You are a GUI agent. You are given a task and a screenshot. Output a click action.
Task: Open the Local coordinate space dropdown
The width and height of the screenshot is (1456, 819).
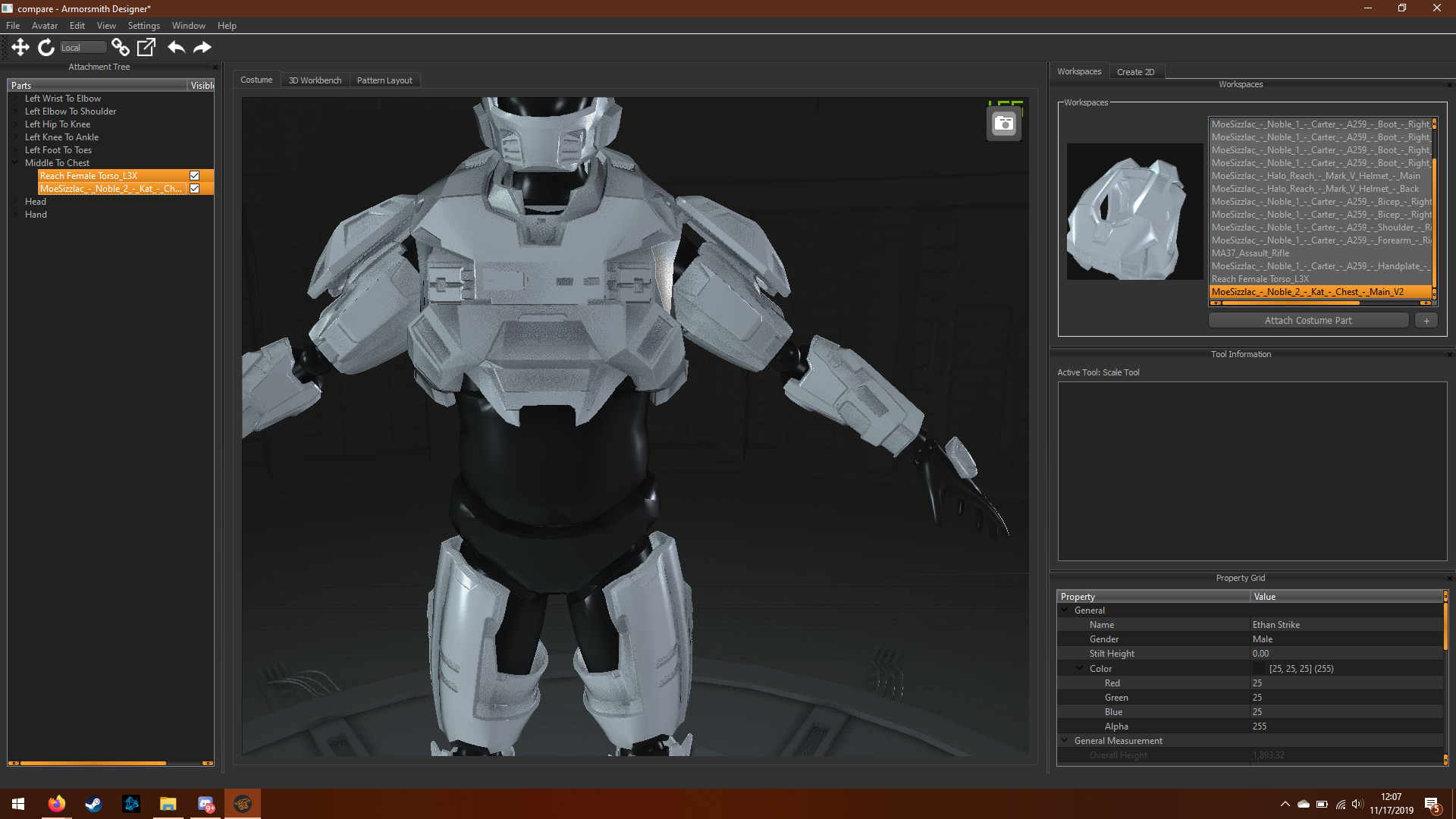click(x=83, y=48)
